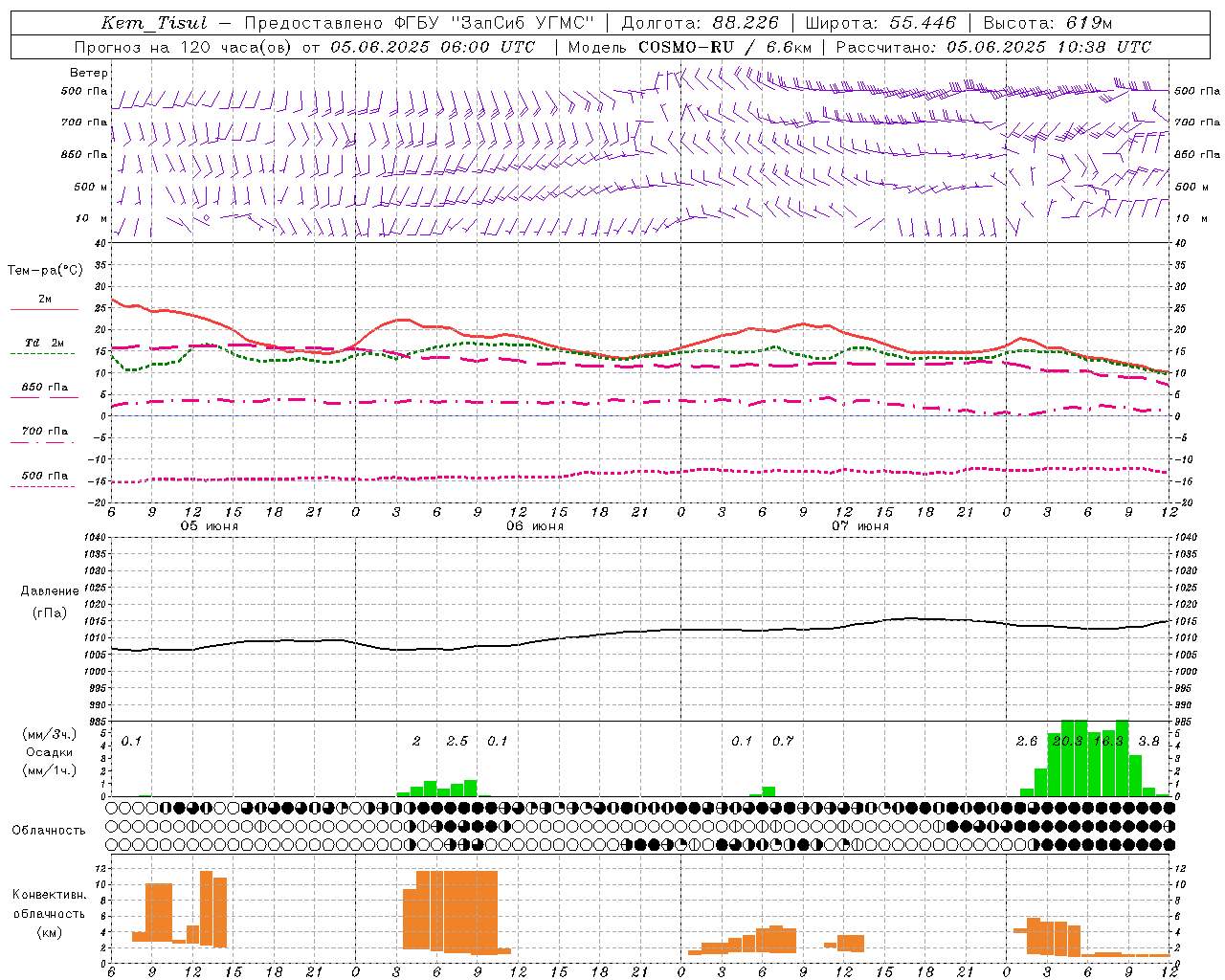1225x980 pixels.
Task: Click the 16.3 precipitation total value
Action: click(x=1108, y=742)
